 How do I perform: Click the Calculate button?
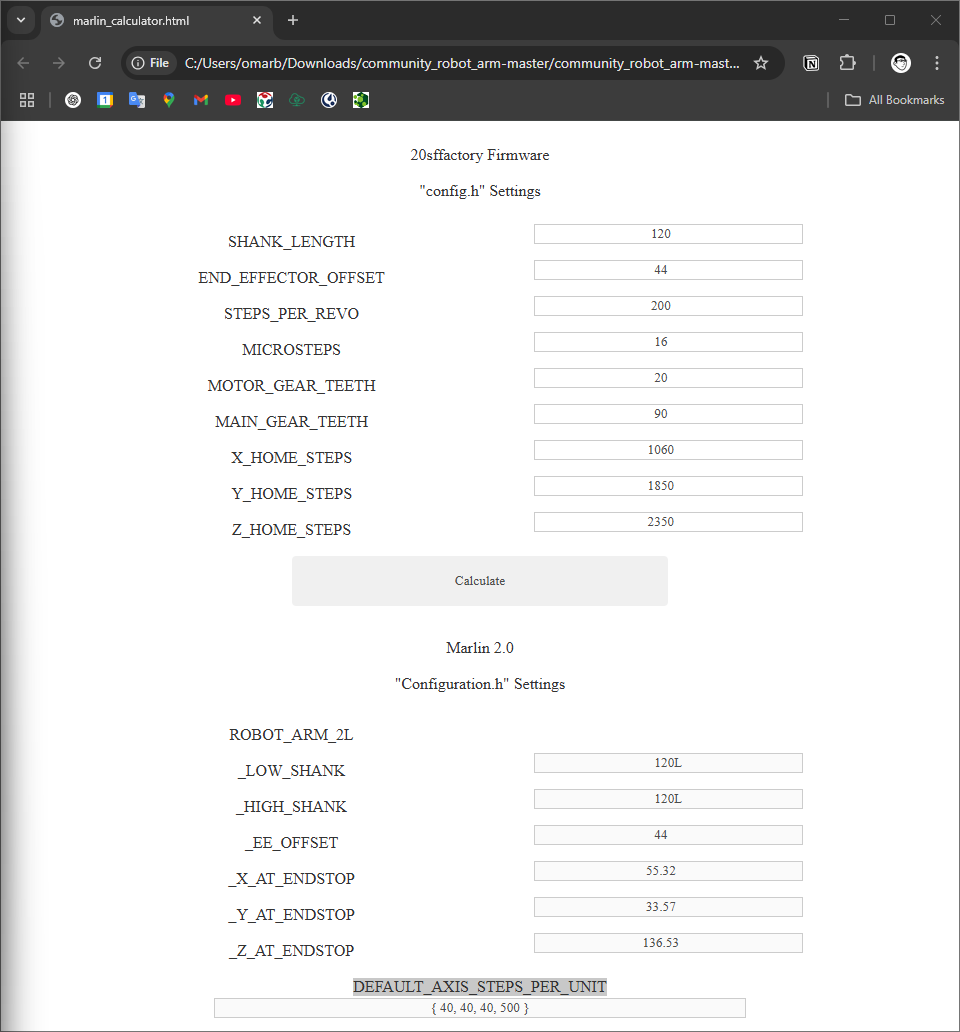(480, 581)
